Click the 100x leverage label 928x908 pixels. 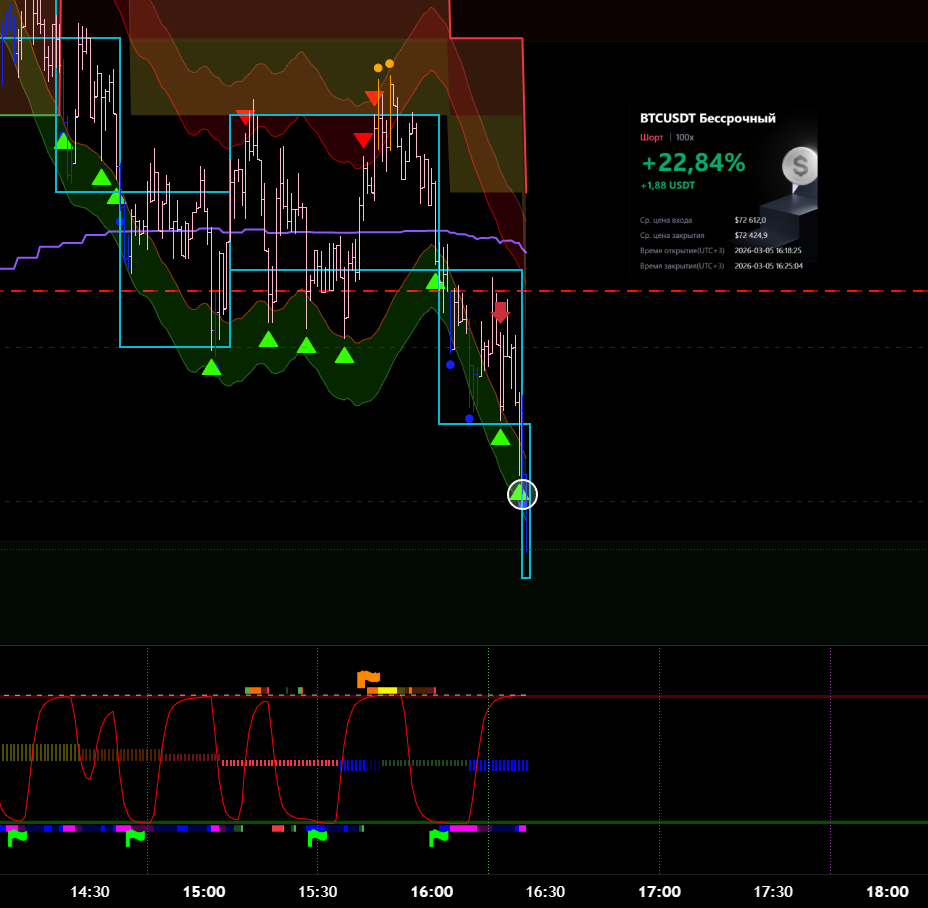click(x=684, y=137)
